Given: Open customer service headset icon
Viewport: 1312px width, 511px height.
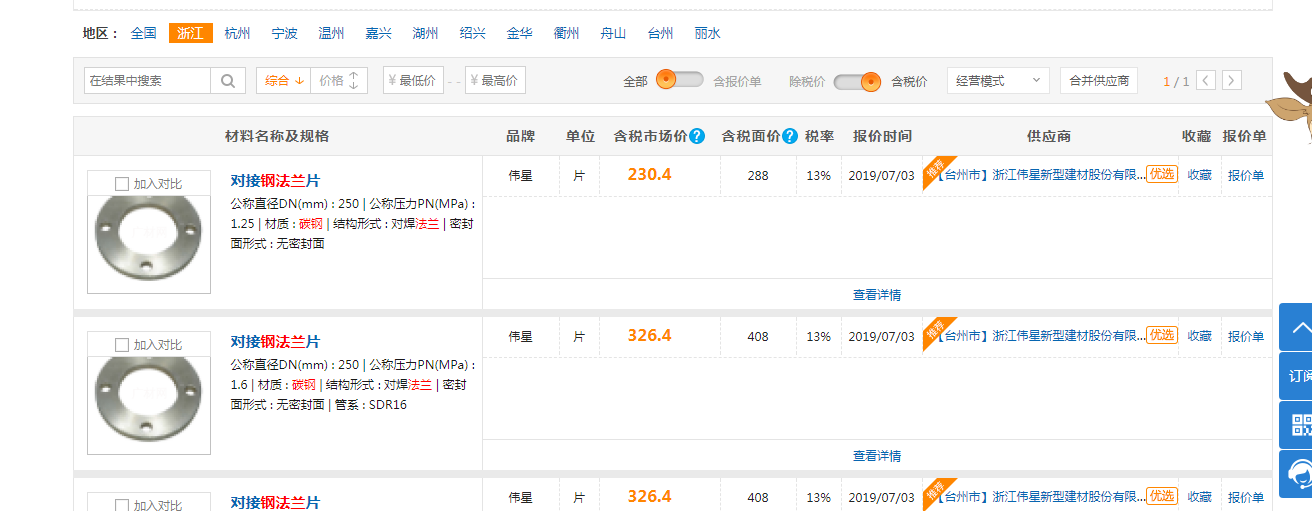Looking at the screenshot, I should [1297, 474].
